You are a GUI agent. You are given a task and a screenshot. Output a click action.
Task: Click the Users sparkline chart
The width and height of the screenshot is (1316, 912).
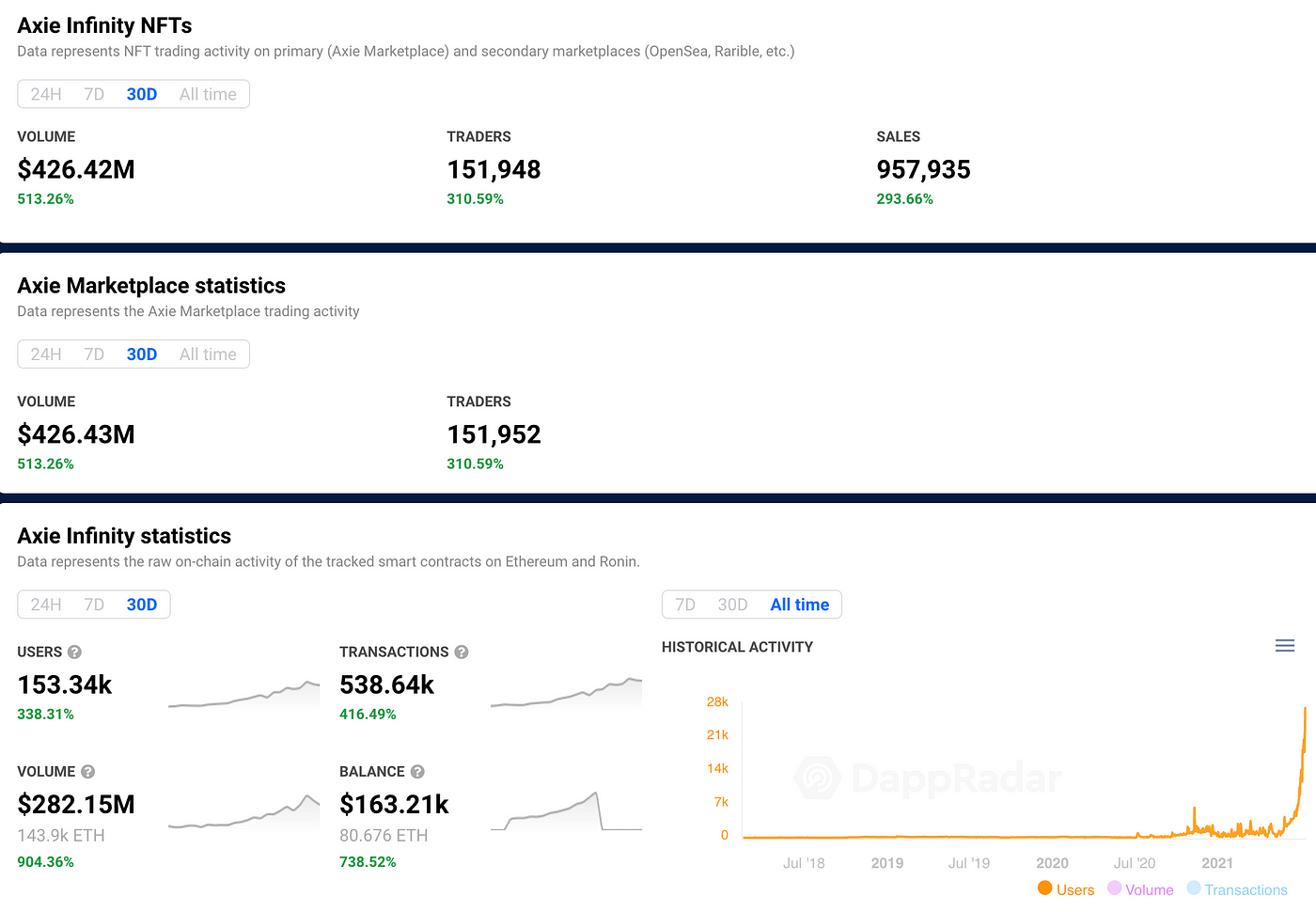click(244, 695)
